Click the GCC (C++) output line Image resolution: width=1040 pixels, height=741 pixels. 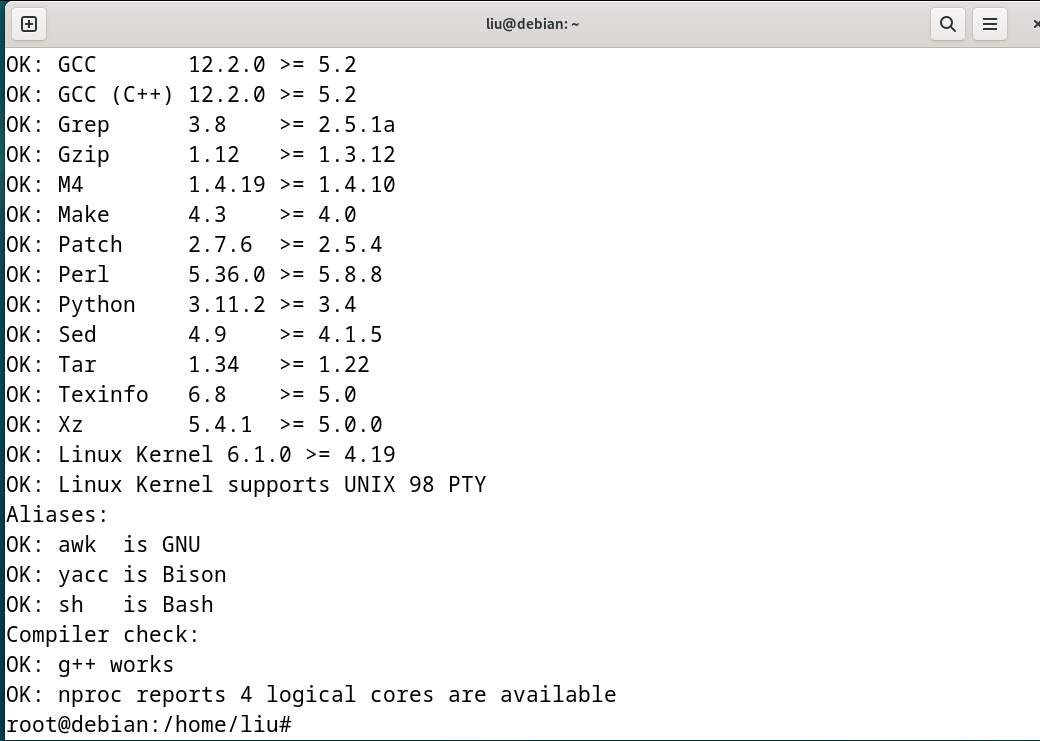pyautogui.click(x=181, y=94)
